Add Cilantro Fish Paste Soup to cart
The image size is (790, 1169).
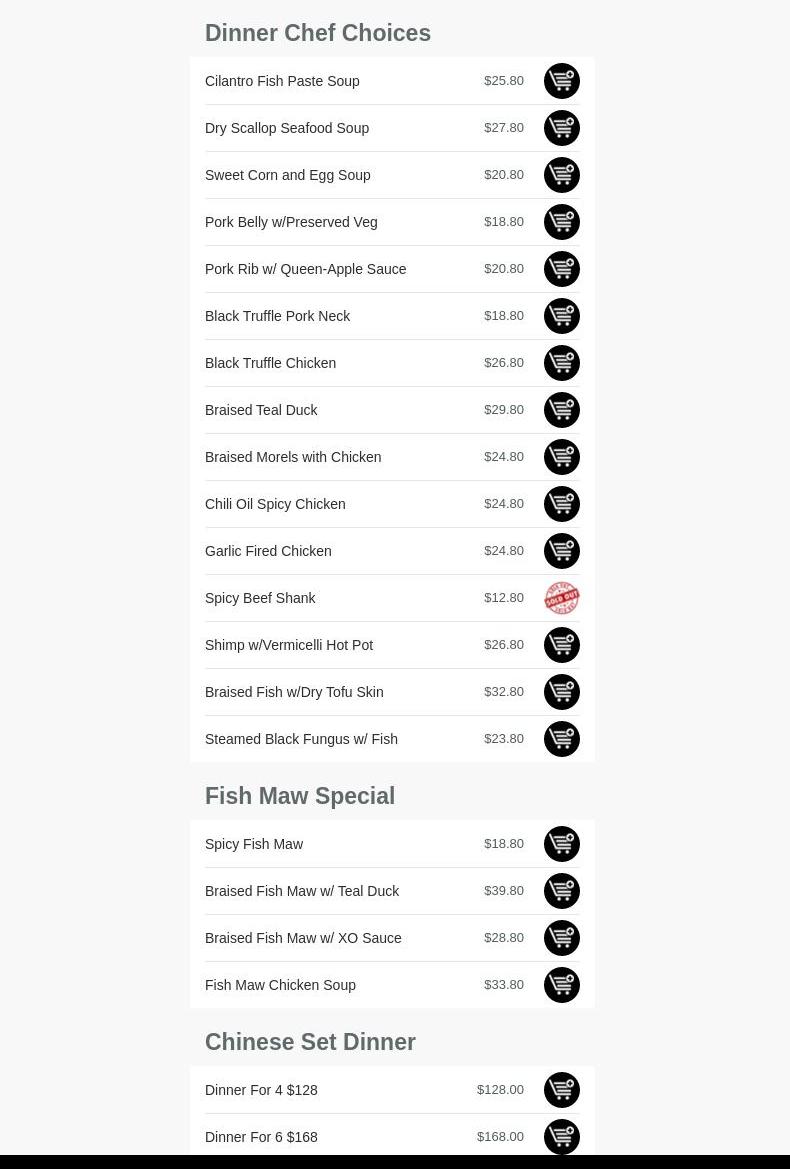tap(561, 81)
